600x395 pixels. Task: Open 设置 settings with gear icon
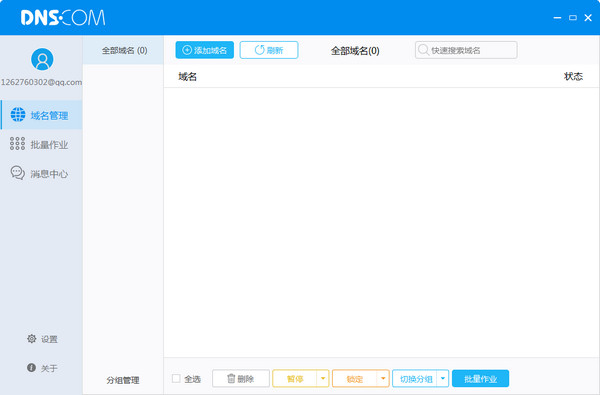(42, 339)
